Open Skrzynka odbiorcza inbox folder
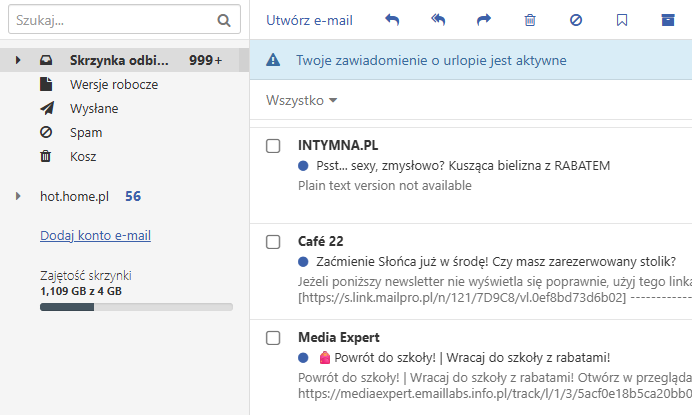Screen dimensions: 692x415 click(119, 60)
